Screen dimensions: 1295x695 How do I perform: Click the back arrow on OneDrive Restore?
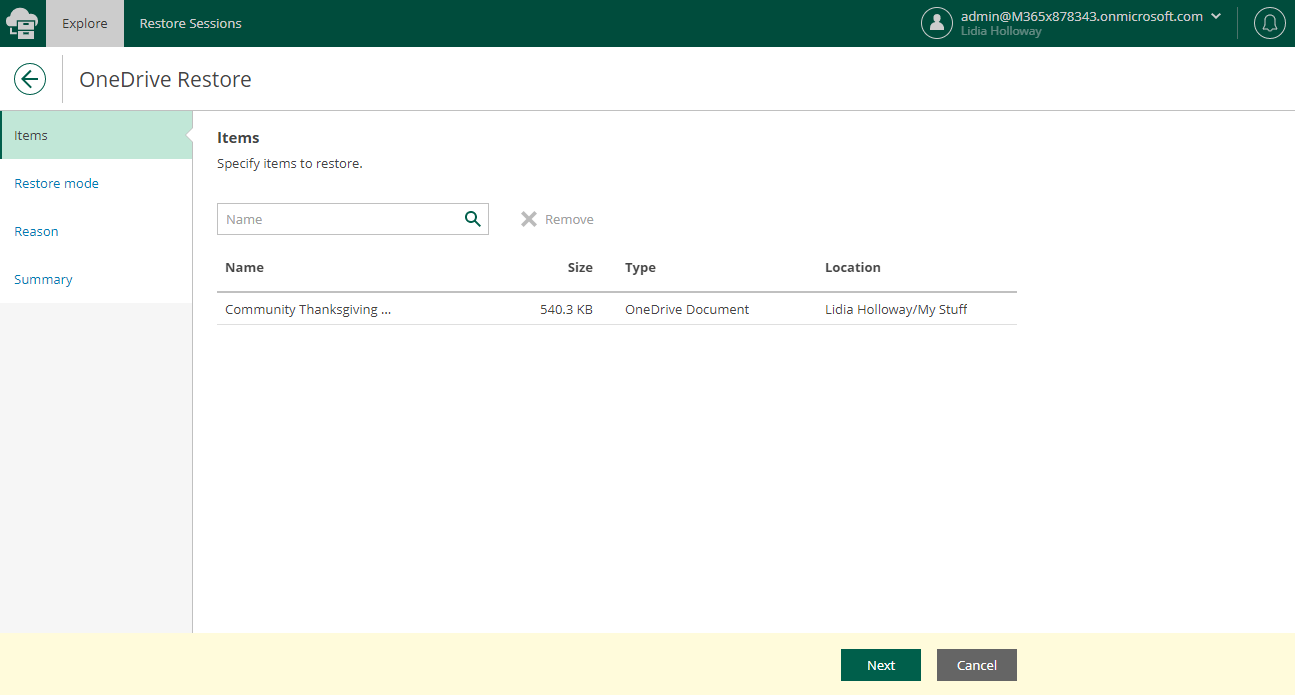[x=29, y=78]
